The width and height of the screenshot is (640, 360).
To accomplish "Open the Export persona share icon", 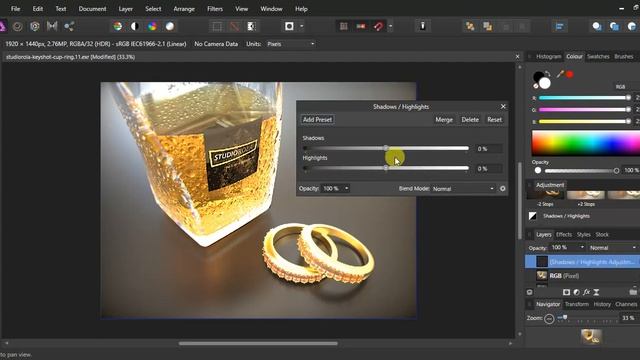I will (x=69, y=27).
